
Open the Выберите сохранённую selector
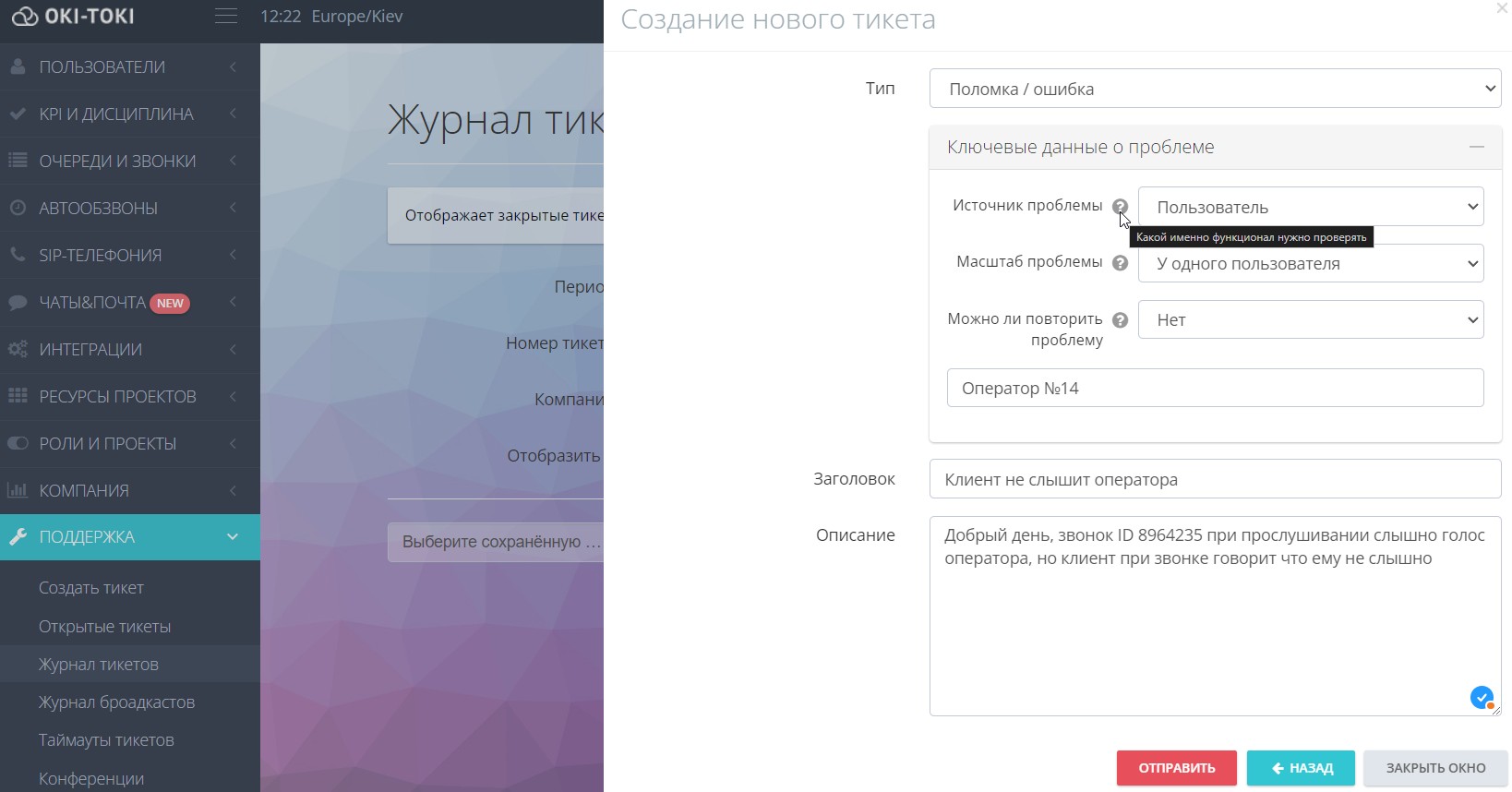coord(496,542)
